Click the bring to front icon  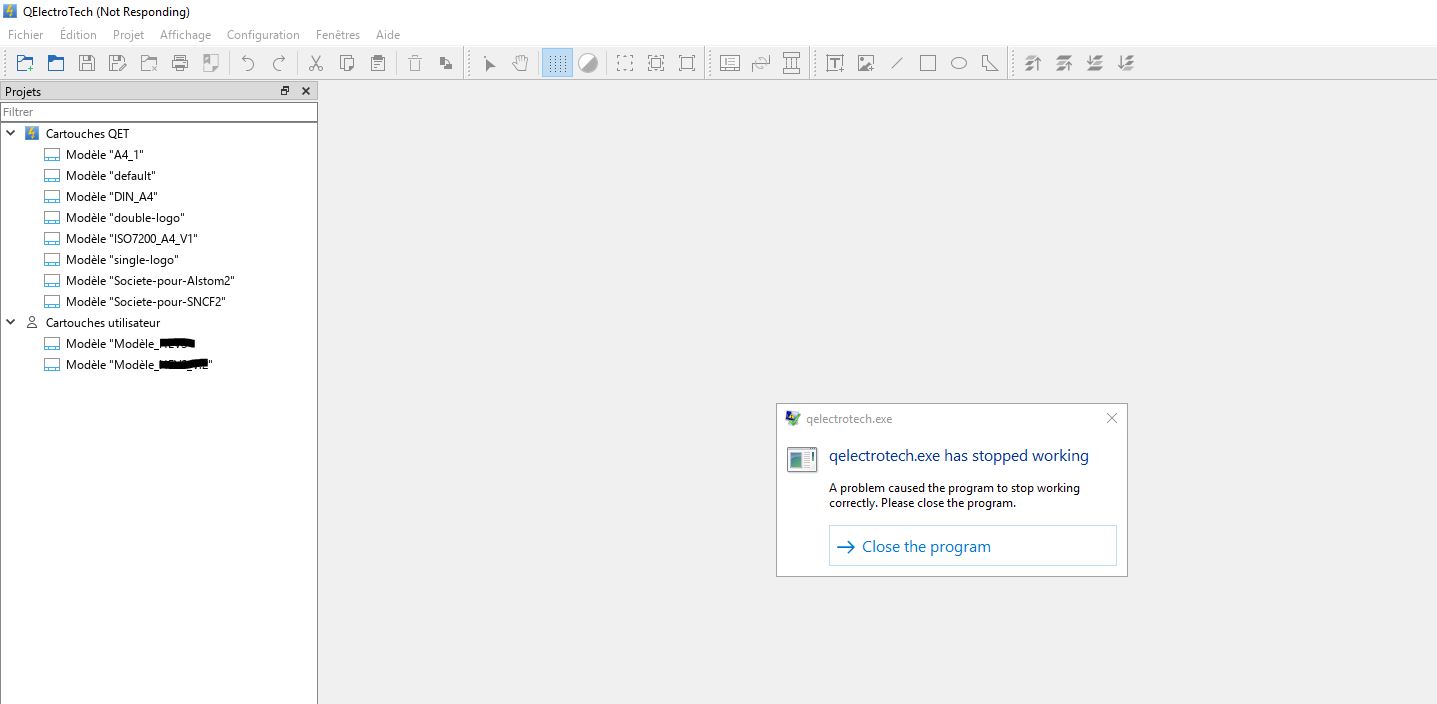pos(1033,63)
